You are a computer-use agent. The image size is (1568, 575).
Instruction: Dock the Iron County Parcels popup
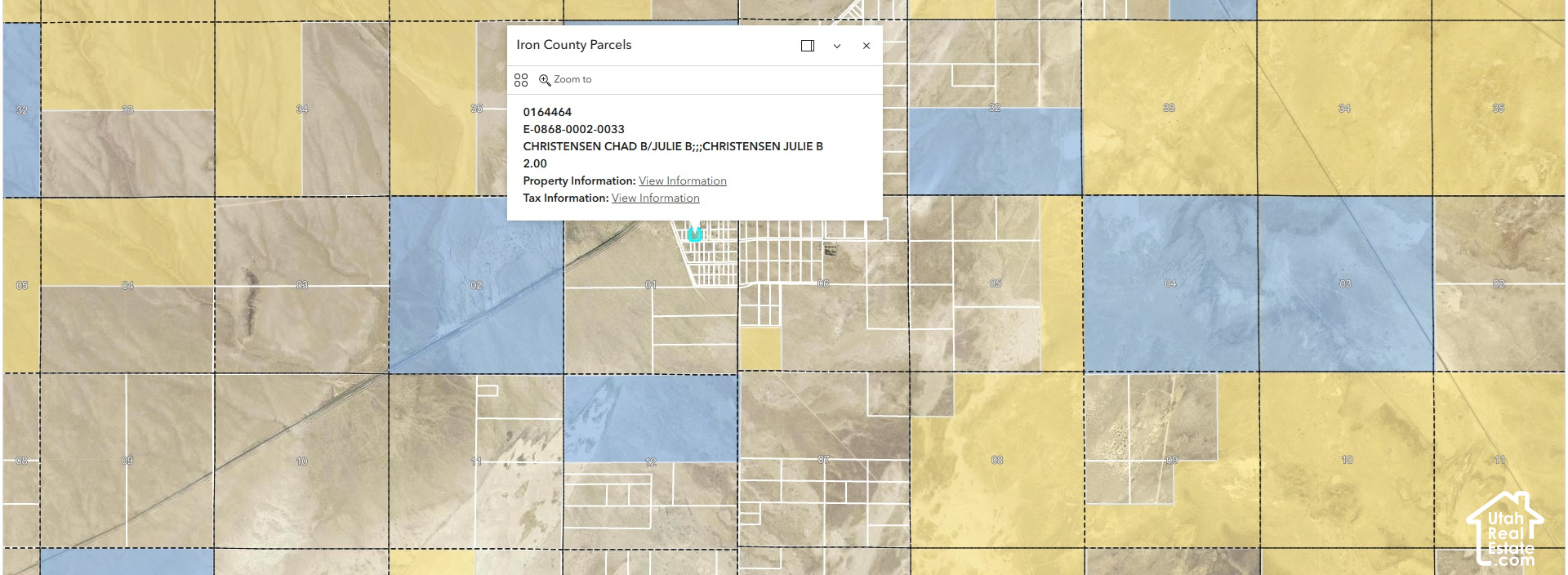coord(808,46)
